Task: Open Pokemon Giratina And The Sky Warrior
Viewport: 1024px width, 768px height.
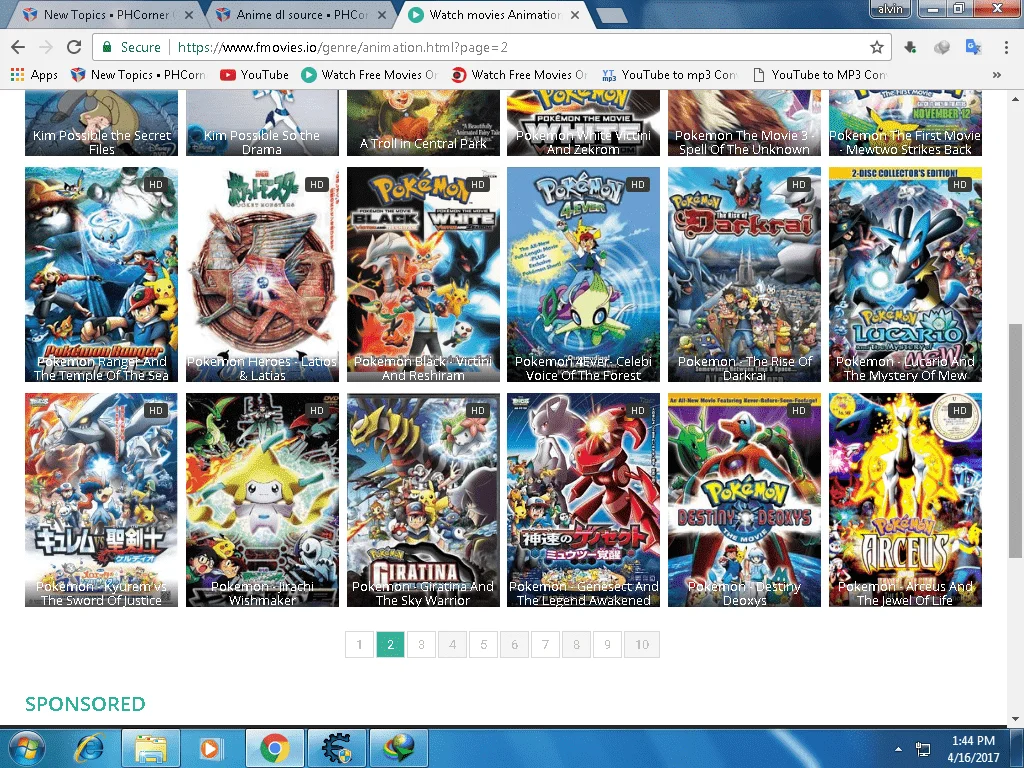Action: click(x=423, y=500)
